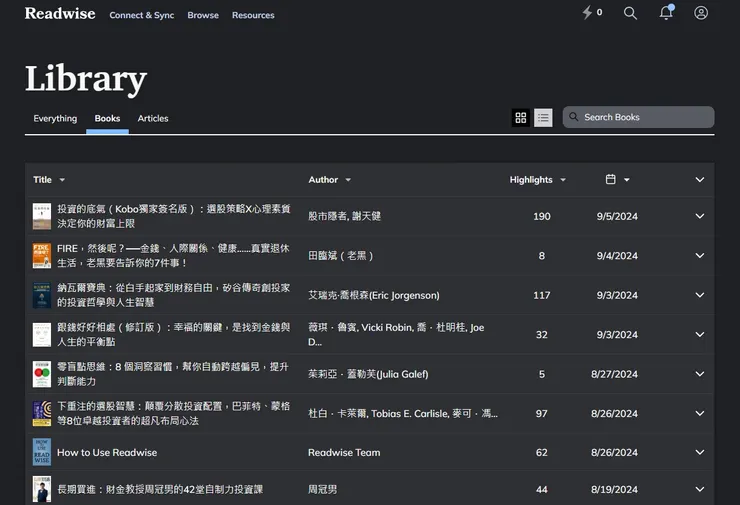Click the FIRE book cover thumbnail
Screen dimensions: 740x505
(x=42, y=256)
